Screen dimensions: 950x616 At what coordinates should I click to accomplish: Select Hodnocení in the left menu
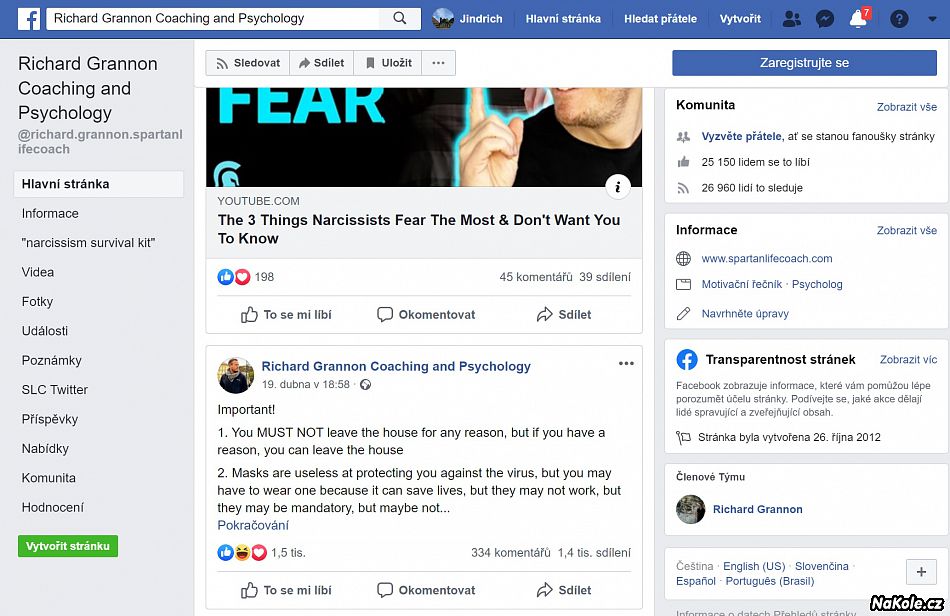[x=53, y=508]
